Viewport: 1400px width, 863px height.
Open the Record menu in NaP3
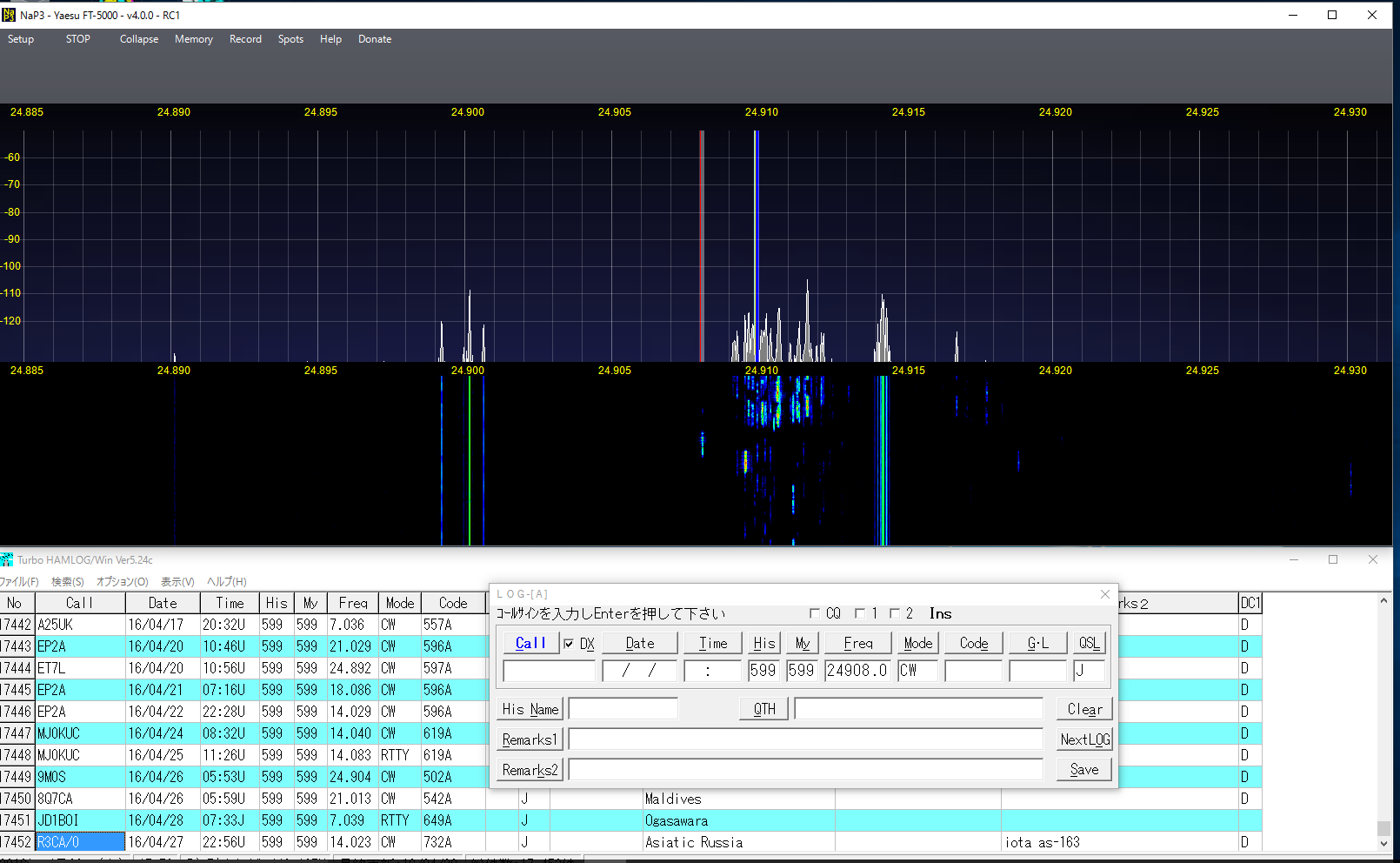click(x=245, y=39)
